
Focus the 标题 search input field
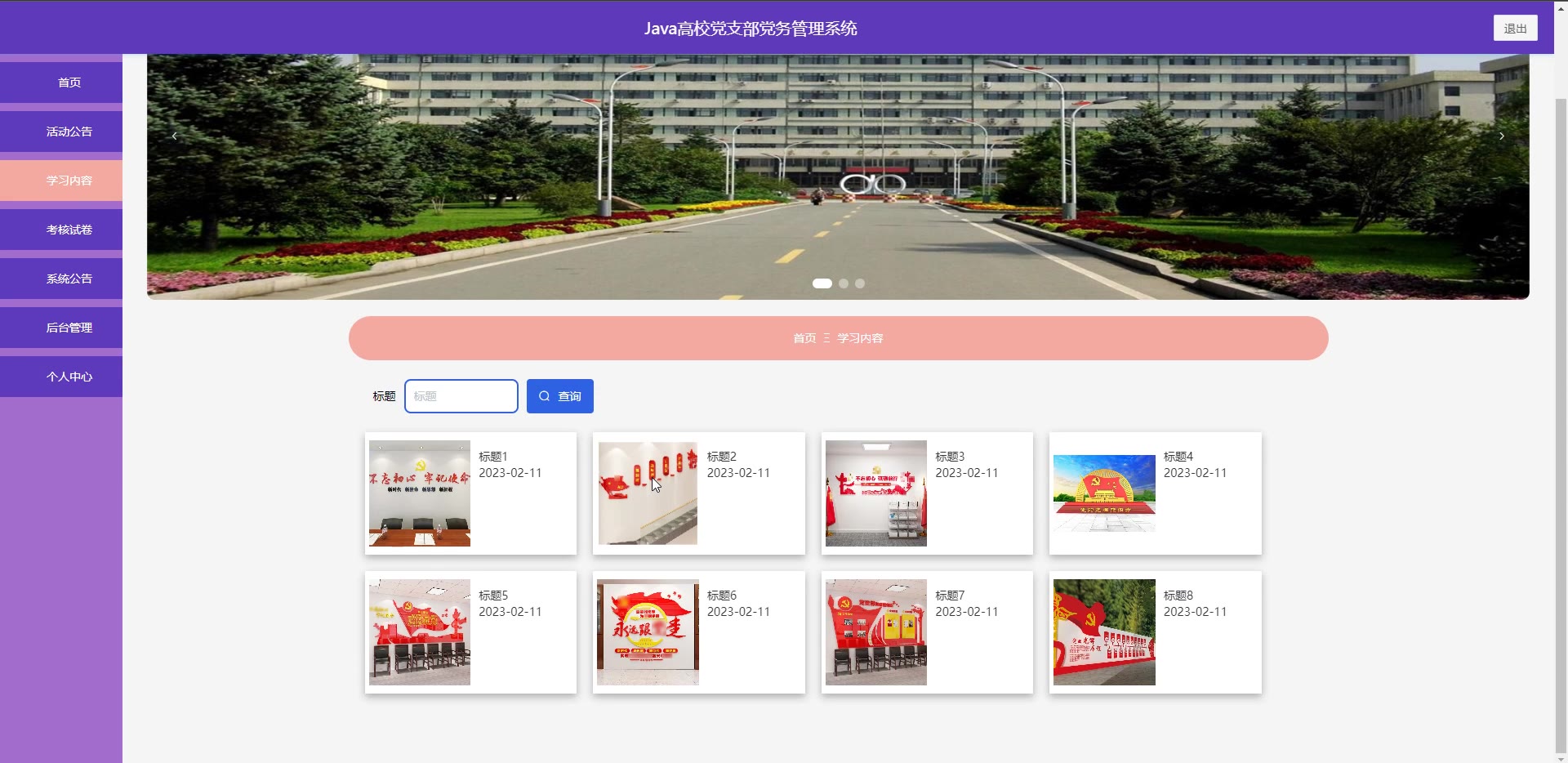click(x=461, y=396)
